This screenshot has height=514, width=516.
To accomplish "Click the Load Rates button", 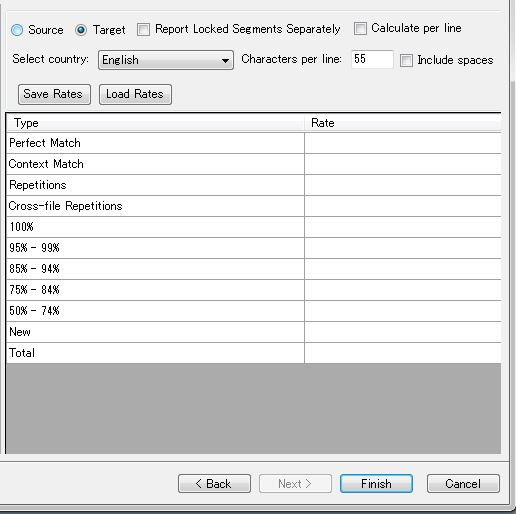I will pos(135,94).
